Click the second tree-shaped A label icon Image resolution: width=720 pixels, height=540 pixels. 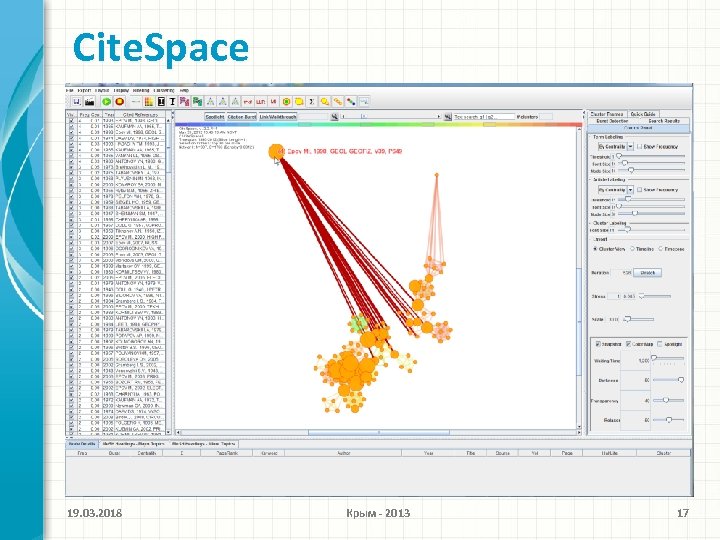point(223,101)
